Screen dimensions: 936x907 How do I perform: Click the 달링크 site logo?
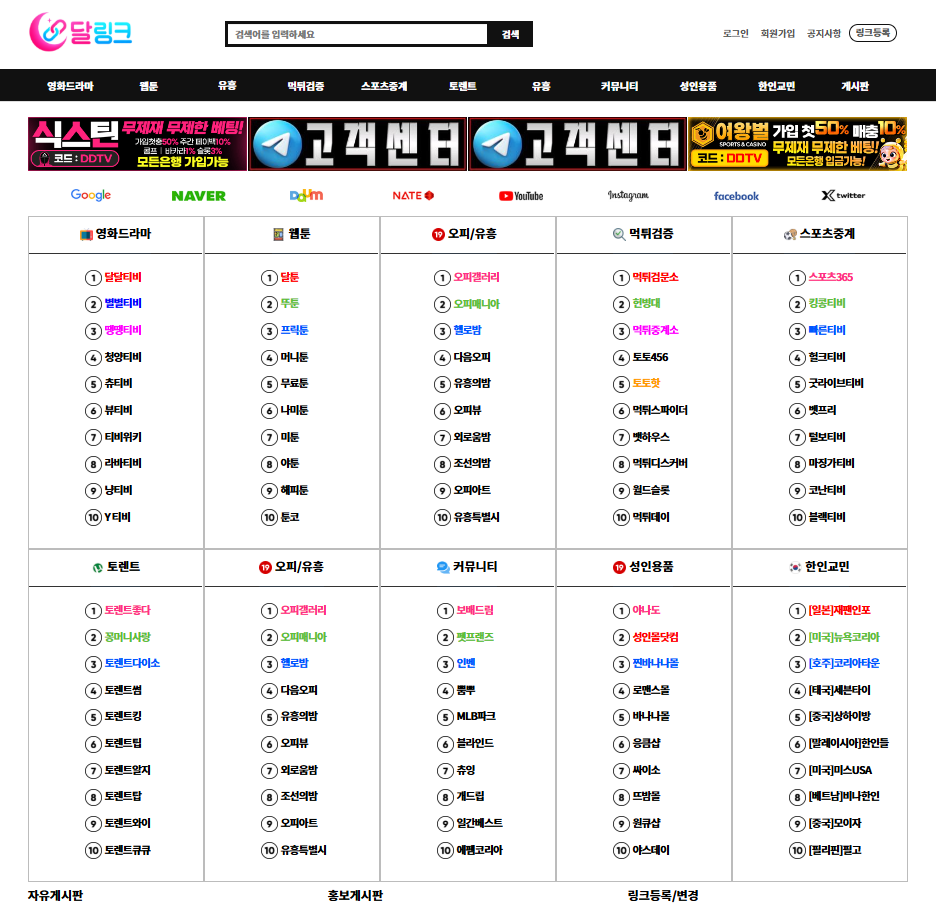point(81,32)
